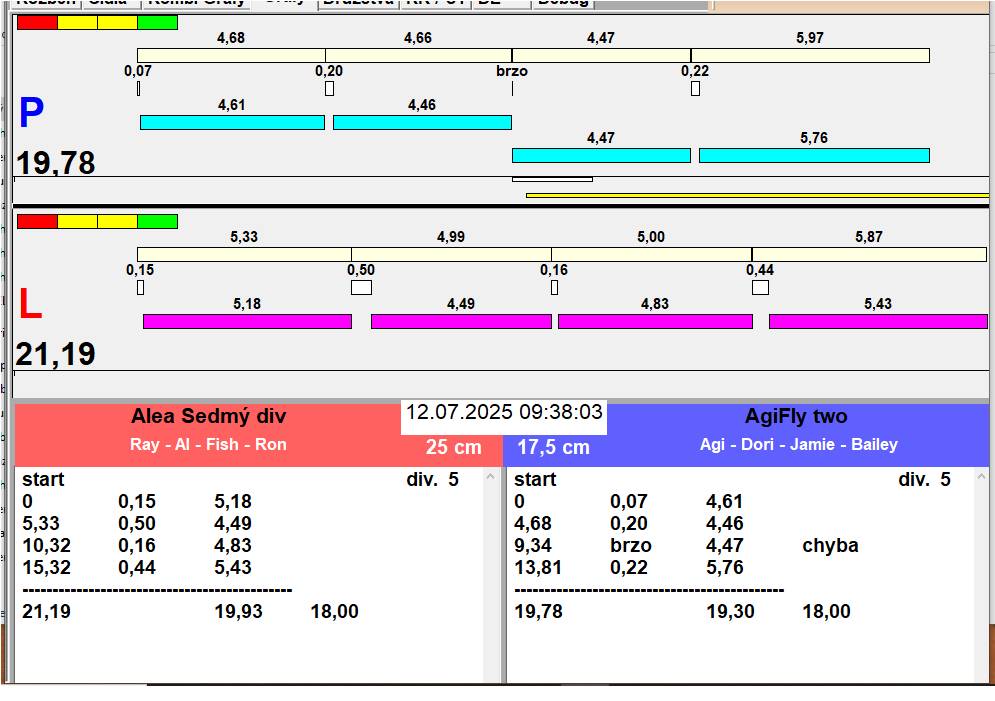This screenshot has width=995, height=701.
Task: Click the large 21,19 total time of lane L
Action: [x=56, y=354]
